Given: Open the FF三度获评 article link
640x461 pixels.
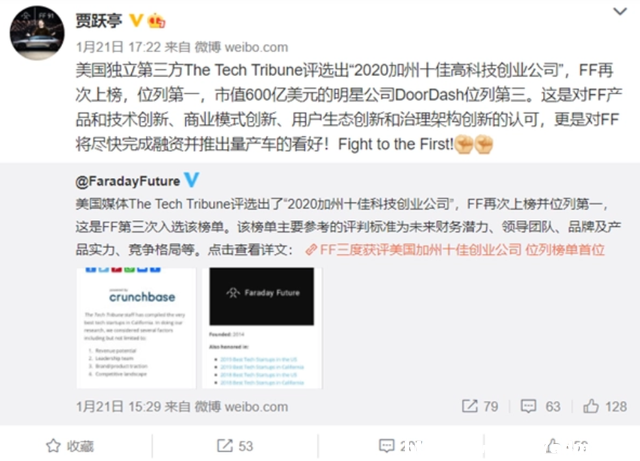Looking at the screenshot, I should [x=455, y=249].
